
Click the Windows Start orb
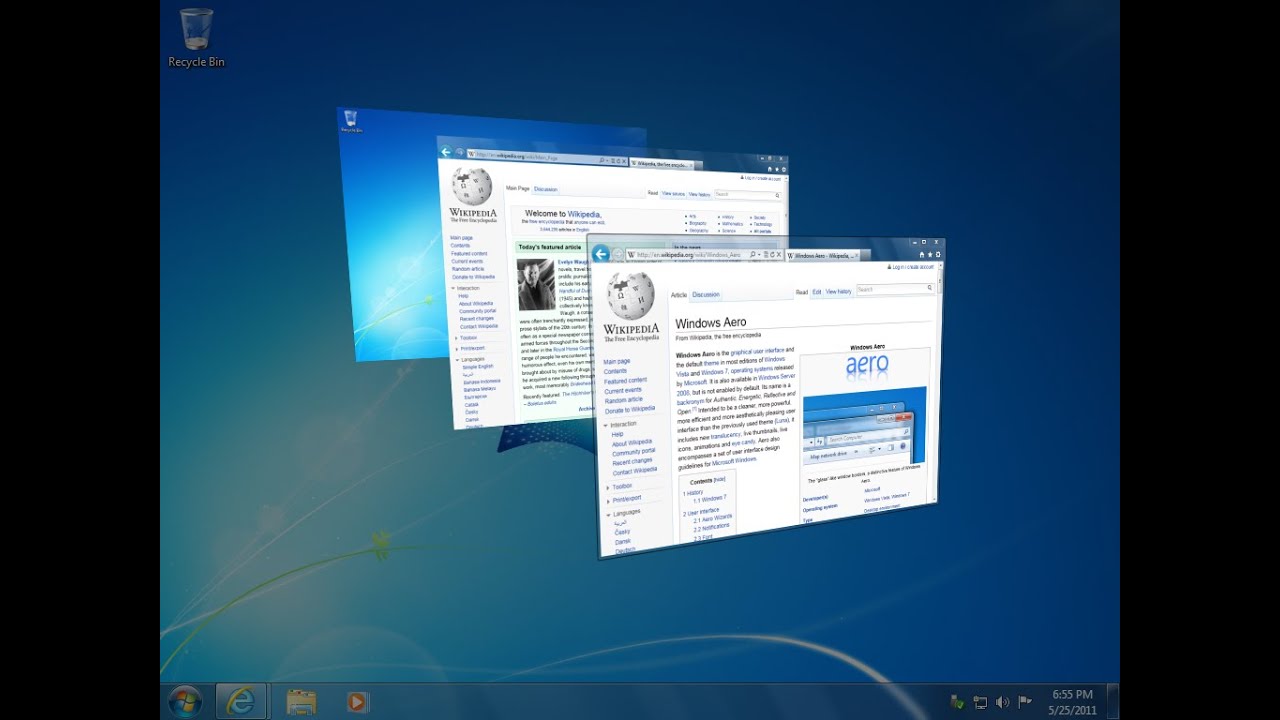(185, 701)
